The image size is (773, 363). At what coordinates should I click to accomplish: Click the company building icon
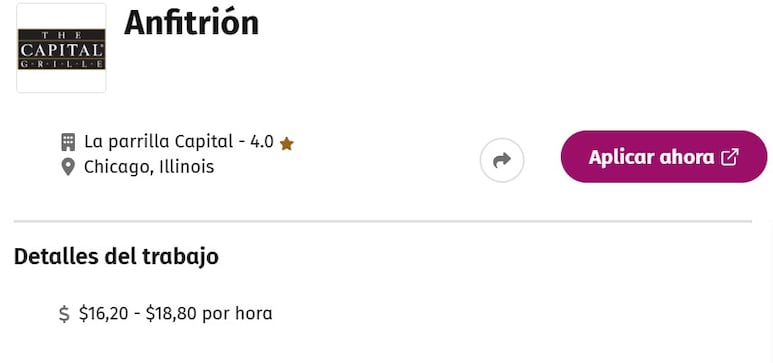click(x=68, y=142)
